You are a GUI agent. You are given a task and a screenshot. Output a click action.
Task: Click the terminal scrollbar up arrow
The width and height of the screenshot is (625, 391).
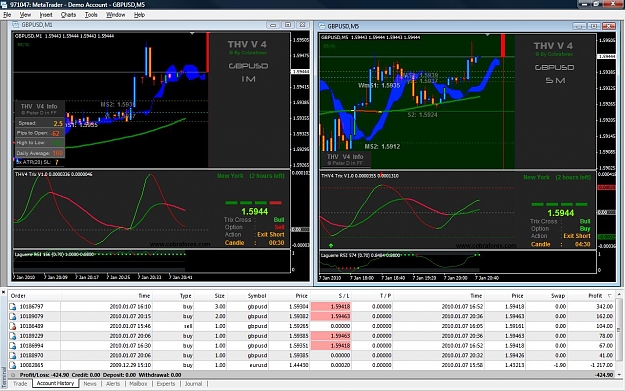(x=619, y=295)
